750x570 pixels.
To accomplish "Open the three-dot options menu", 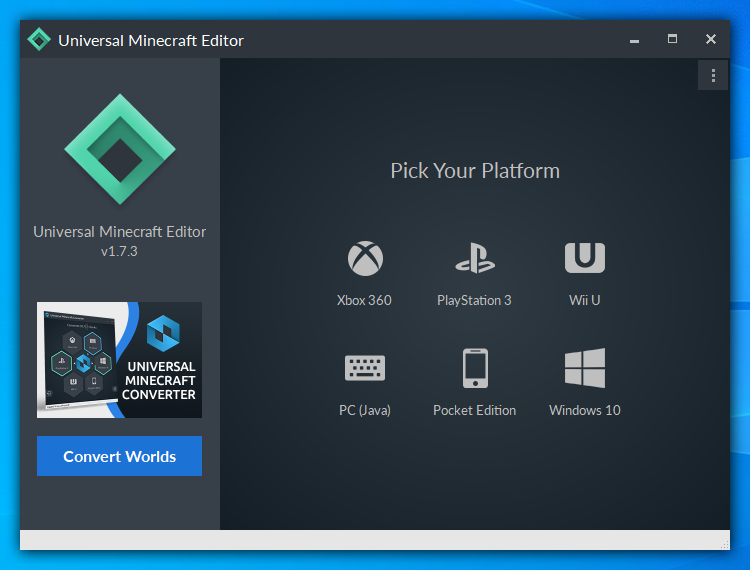I will tap(712, 75).
